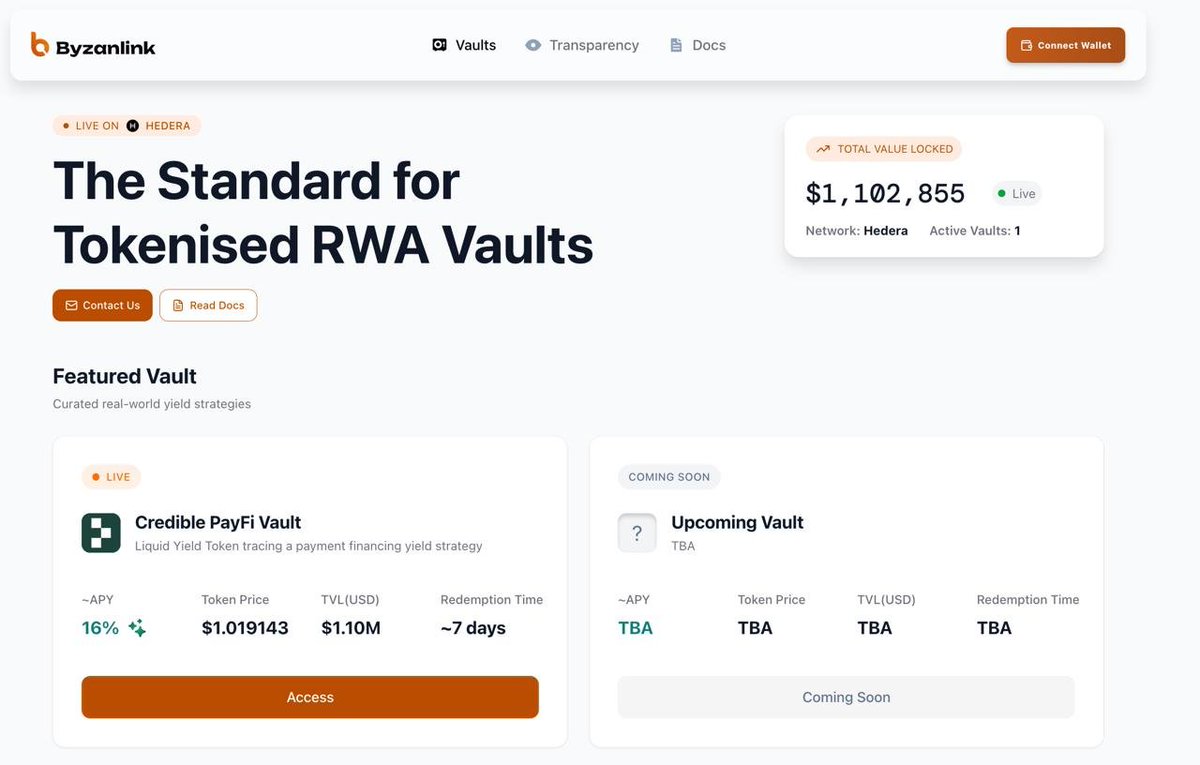
Task: Click the LIVE badge on Credible PayFi card
Action: click(112, 477)
